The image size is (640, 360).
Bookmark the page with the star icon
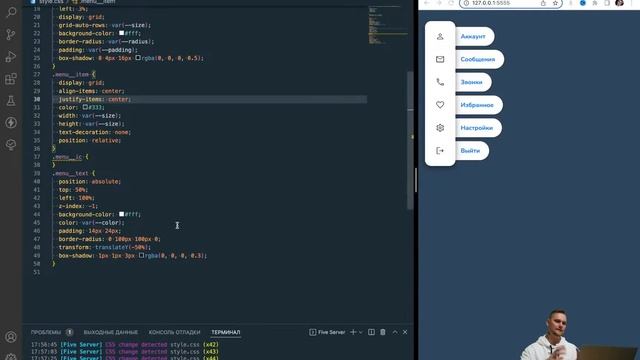555,3
